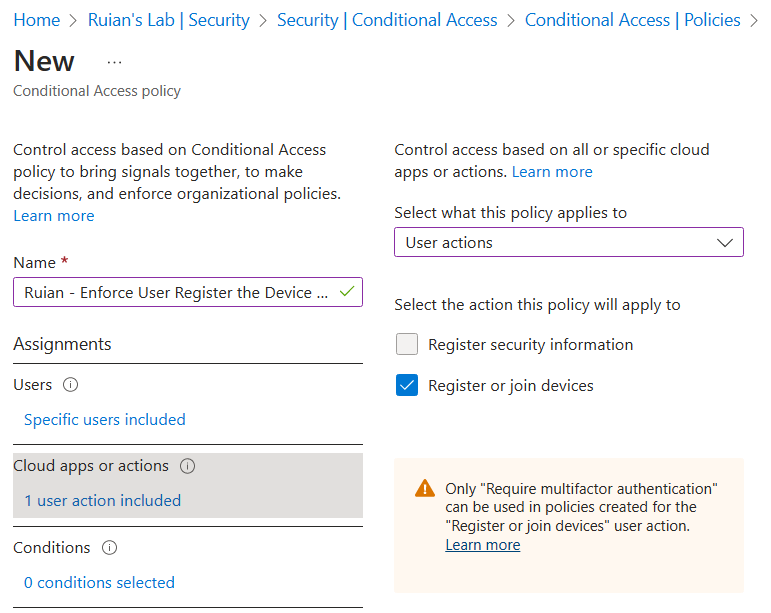Open the Users info icon
This screenshot has width=771, height=613.
(x=70, y=384)
